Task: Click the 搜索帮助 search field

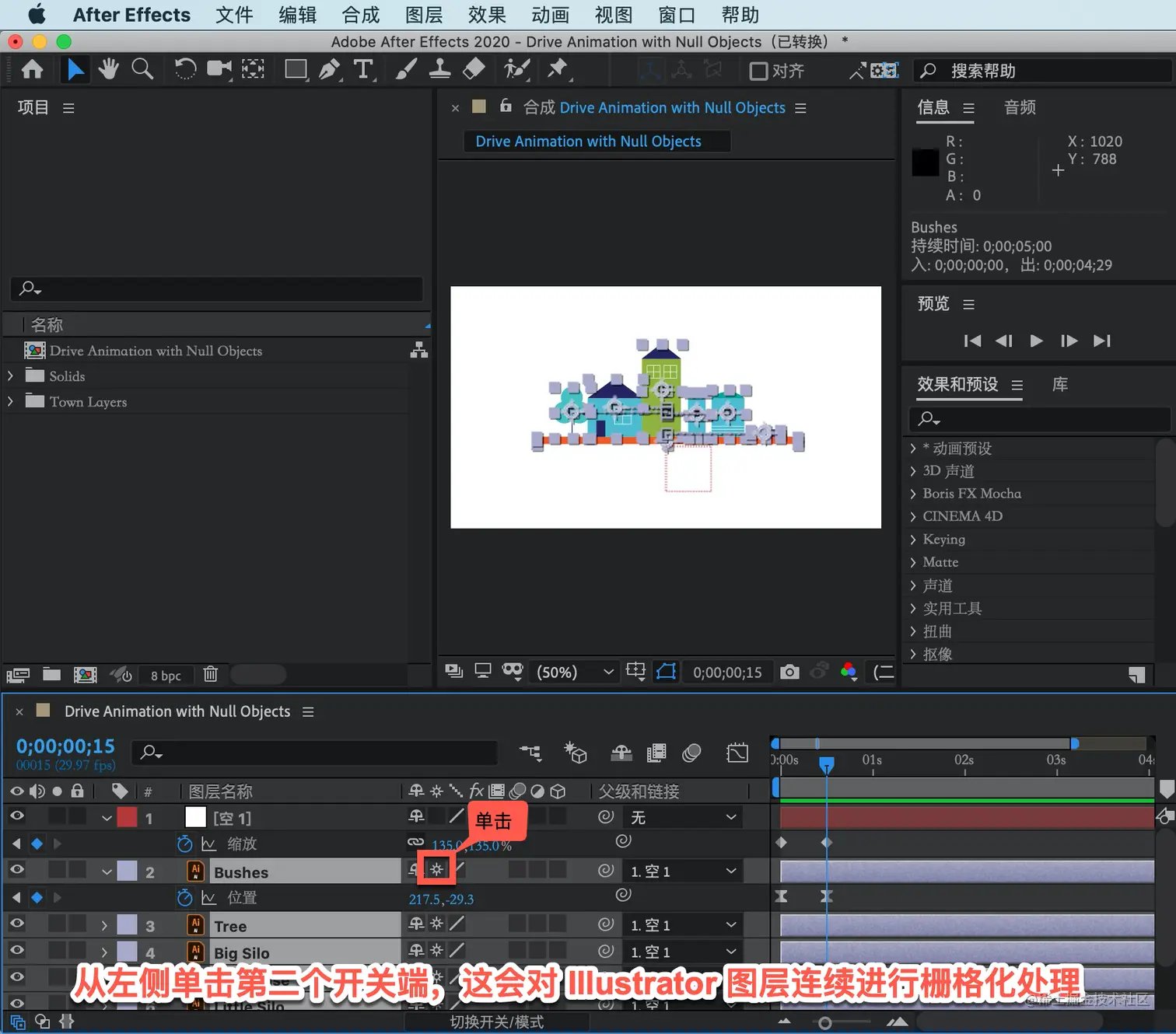Action: tap(1042, 71)
